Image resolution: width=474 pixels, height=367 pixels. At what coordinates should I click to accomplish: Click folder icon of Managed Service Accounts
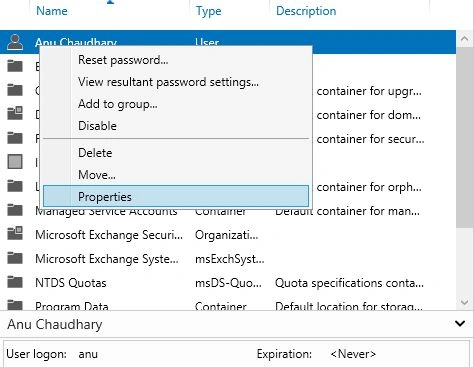pyautogui.click(x=15, y=210)
